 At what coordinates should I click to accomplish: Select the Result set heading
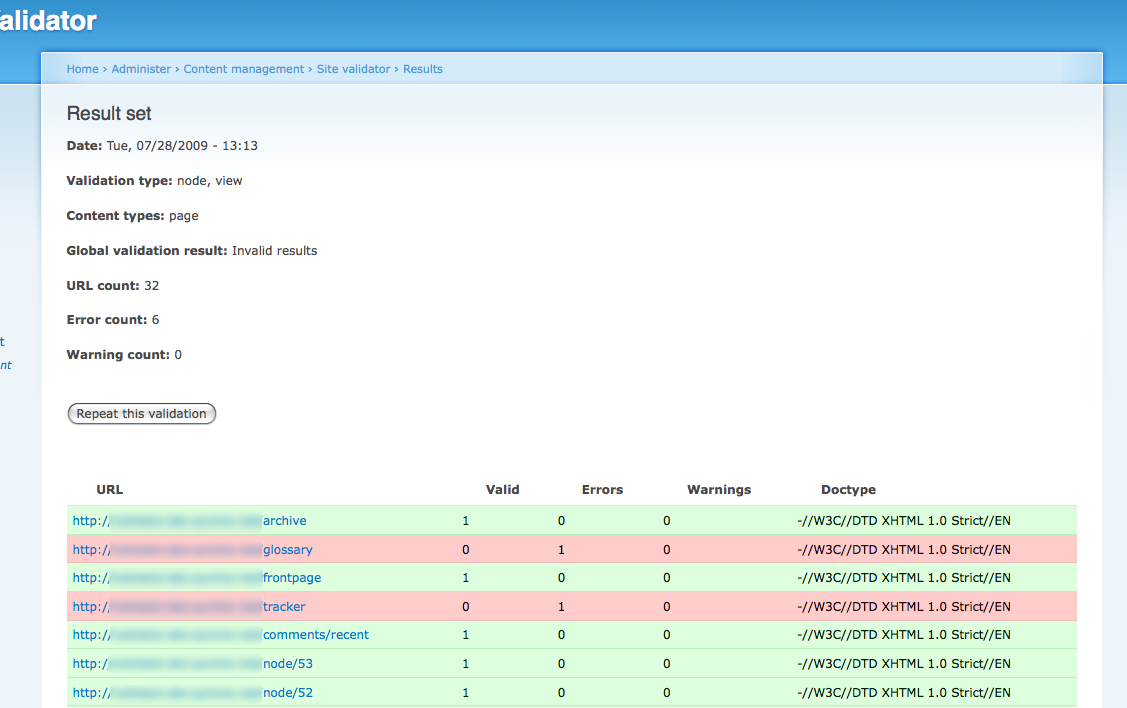click(x=109, y=114)
